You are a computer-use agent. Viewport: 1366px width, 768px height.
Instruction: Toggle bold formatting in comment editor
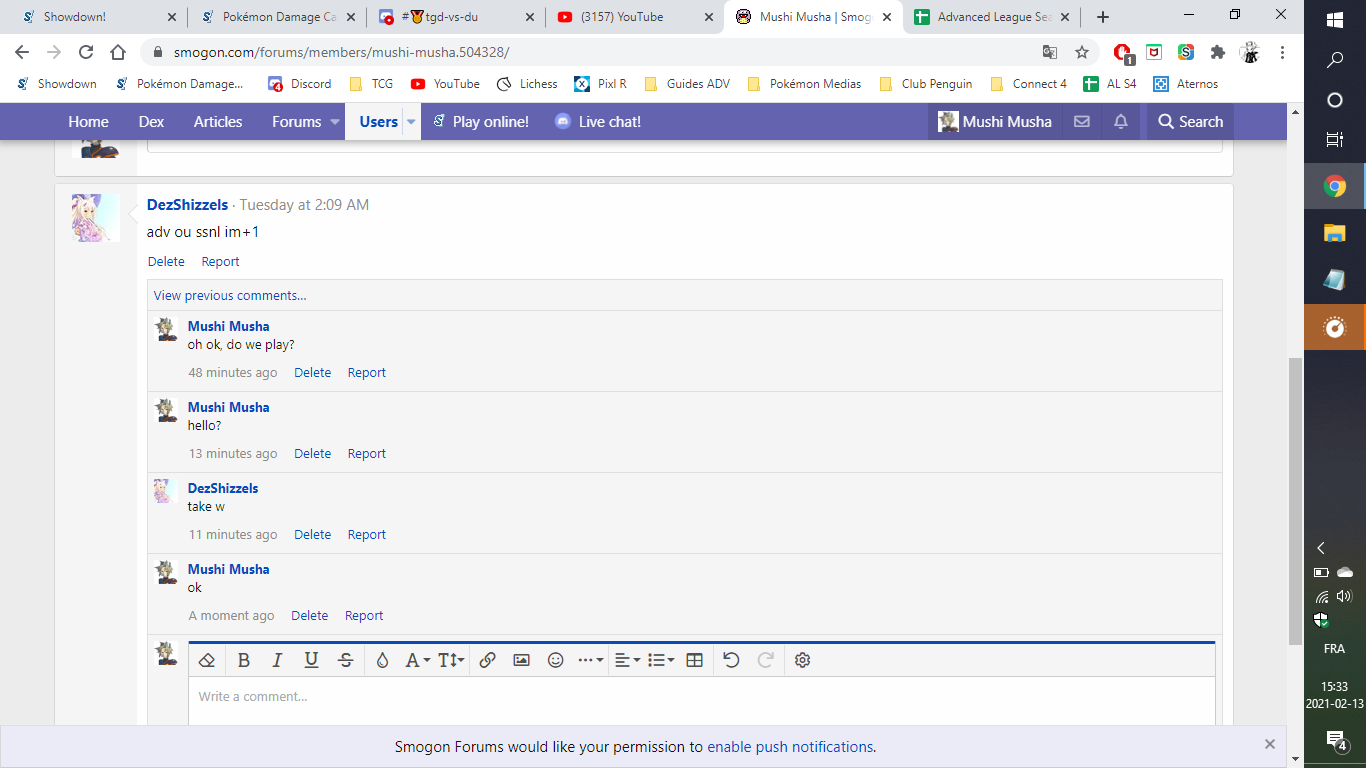click(x=244, y=660)
